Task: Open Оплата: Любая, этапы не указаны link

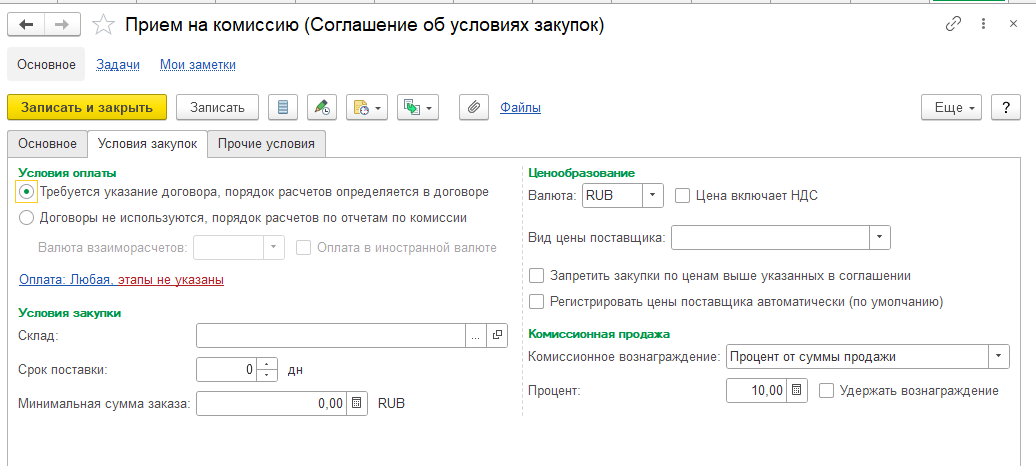Action: click(x=121, y=280)
